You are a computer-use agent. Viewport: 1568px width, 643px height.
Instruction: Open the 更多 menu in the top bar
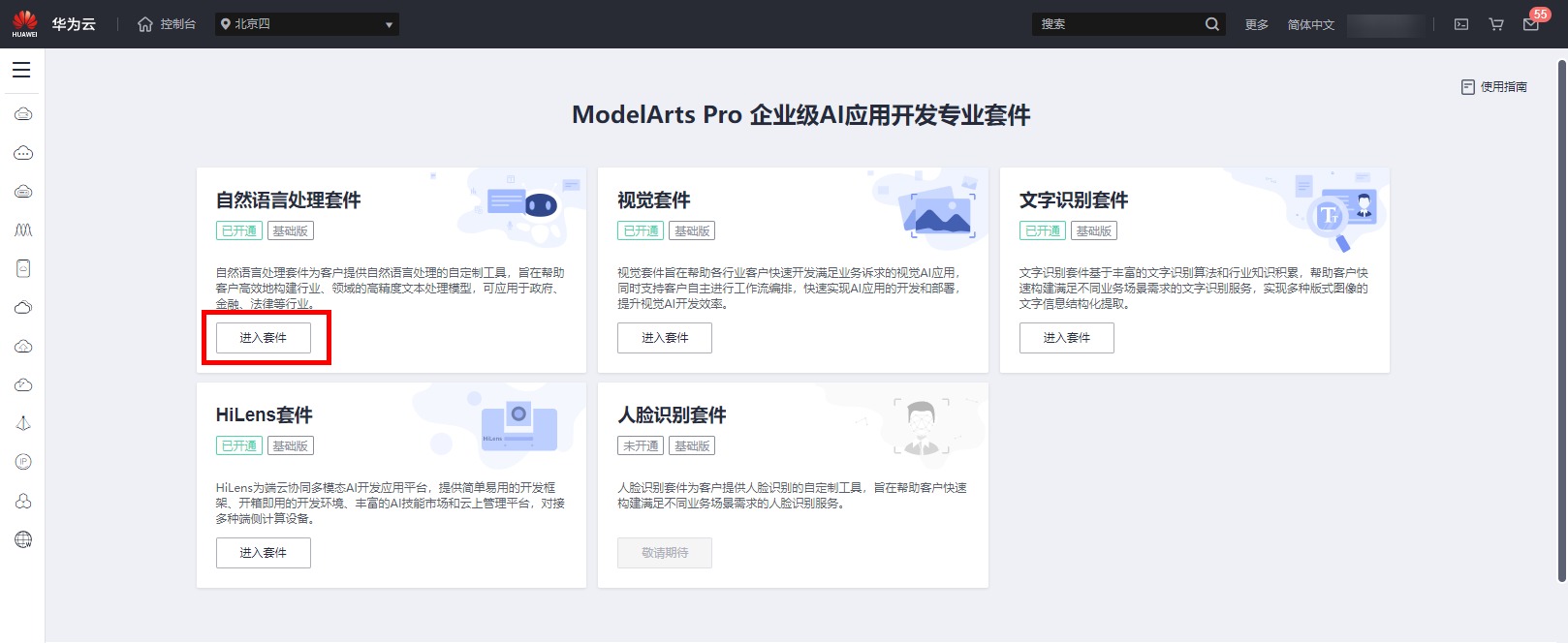pos(1256,24)
